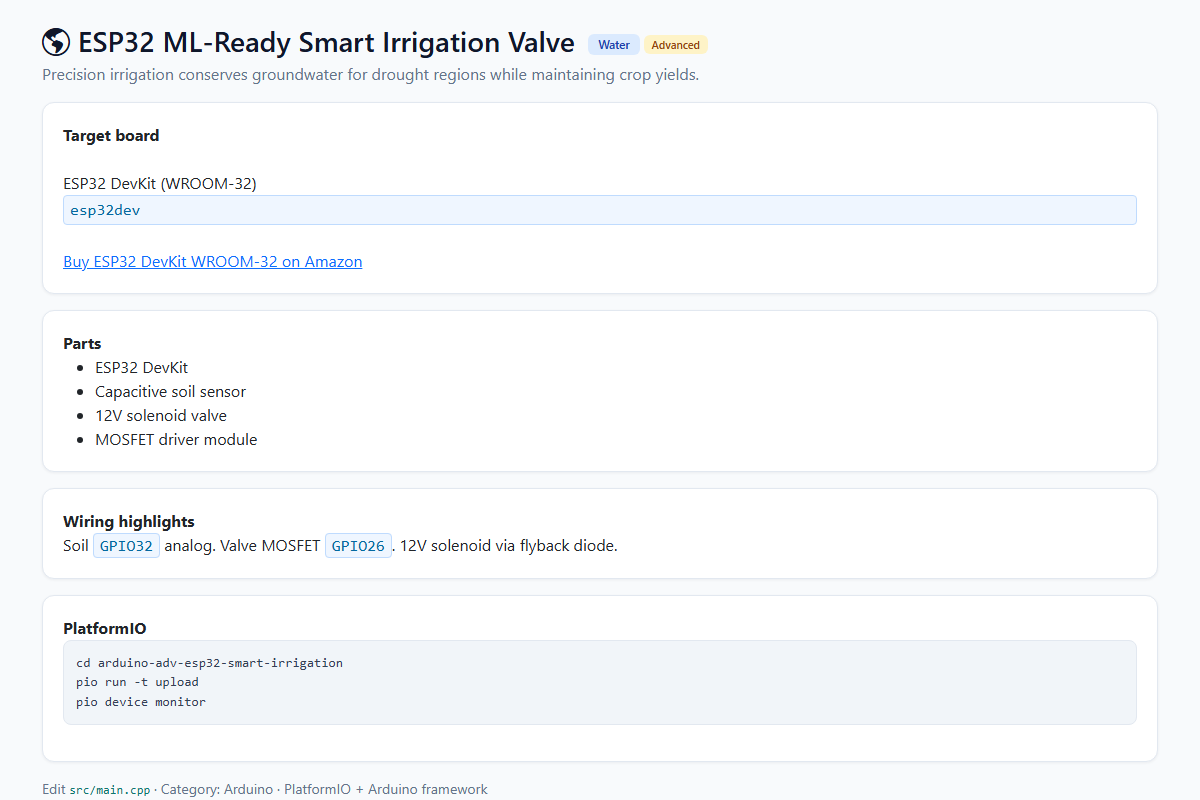Image resolution: width=1200 pixels, height=800 pixels.
Task: Click the Parts heading
Action: point(82,344)
